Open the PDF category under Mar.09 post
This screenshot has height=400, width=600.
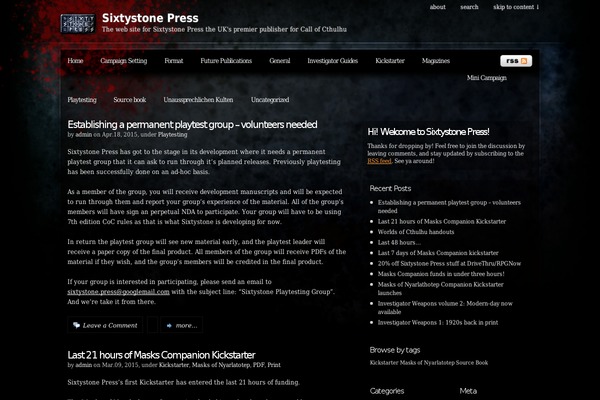(x=259, y=365)
